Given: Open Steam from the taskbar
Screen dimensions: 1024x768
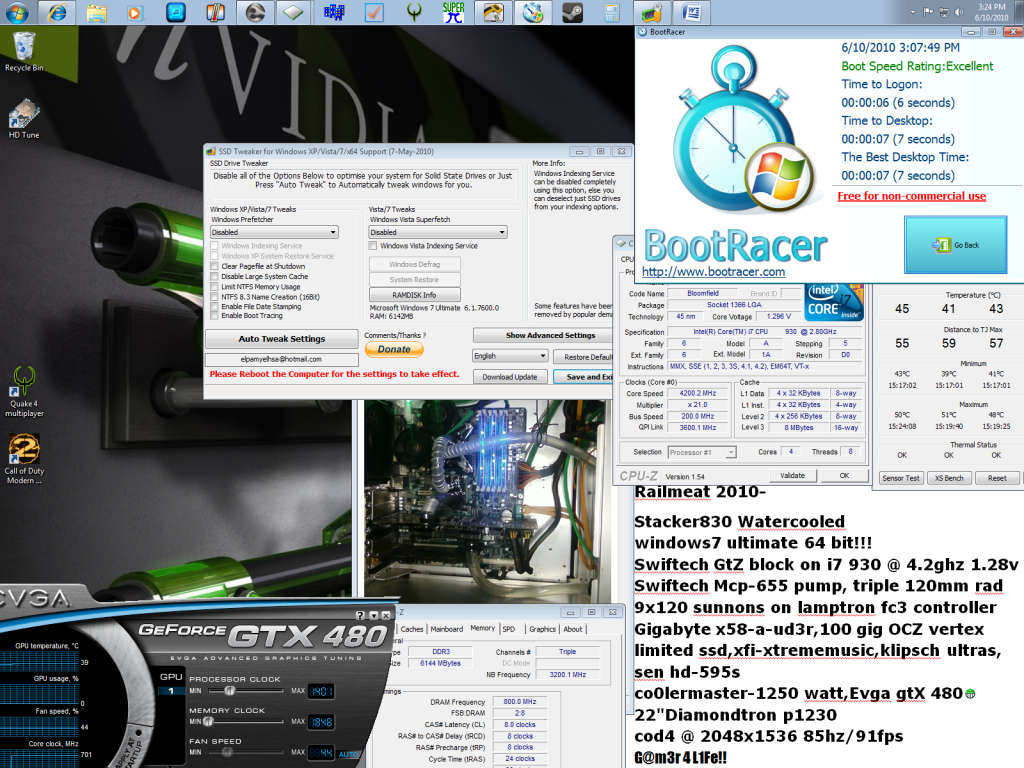Looking at the screenshot, I should tap(573, 12).
